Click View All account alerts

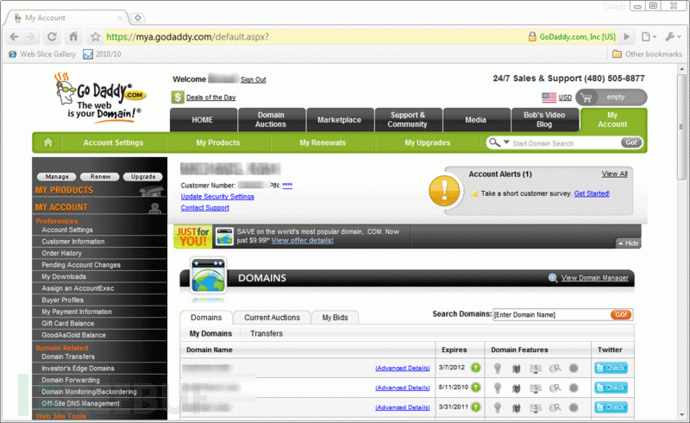coord(615,174)
